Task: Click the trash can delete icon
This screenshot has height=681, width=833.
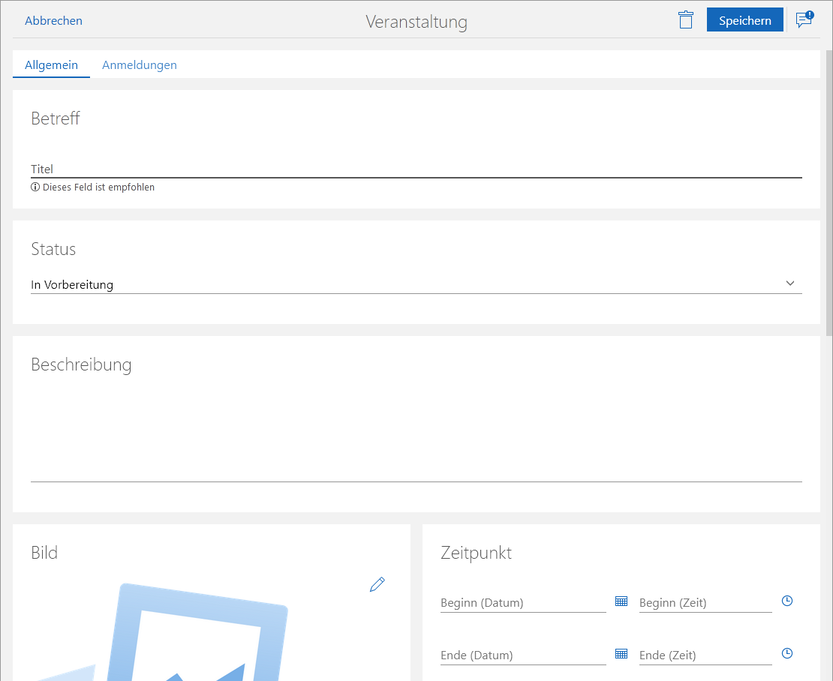Action: coord(685,20)
